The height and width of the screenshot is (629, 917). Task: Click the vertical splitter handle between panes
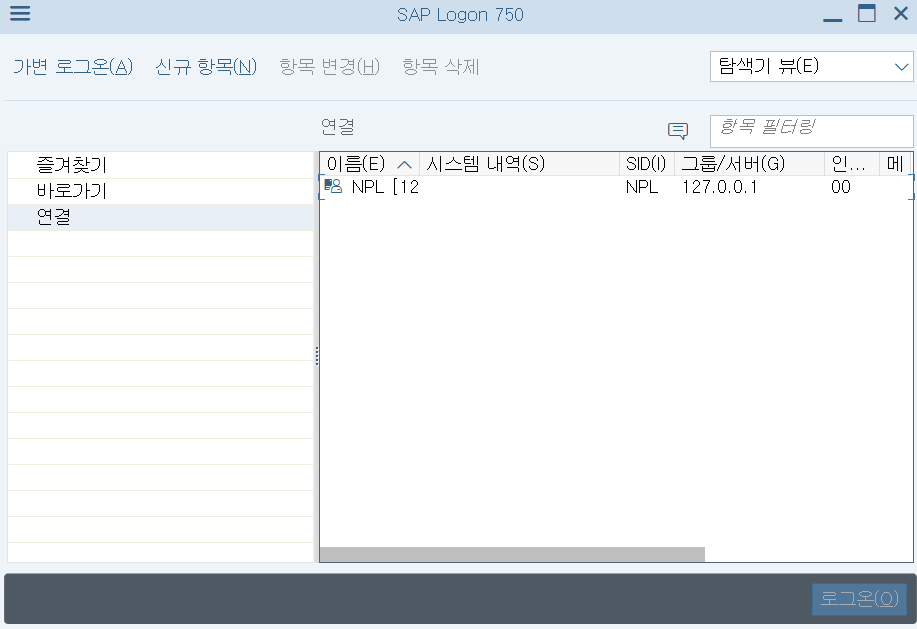[317, 356]
